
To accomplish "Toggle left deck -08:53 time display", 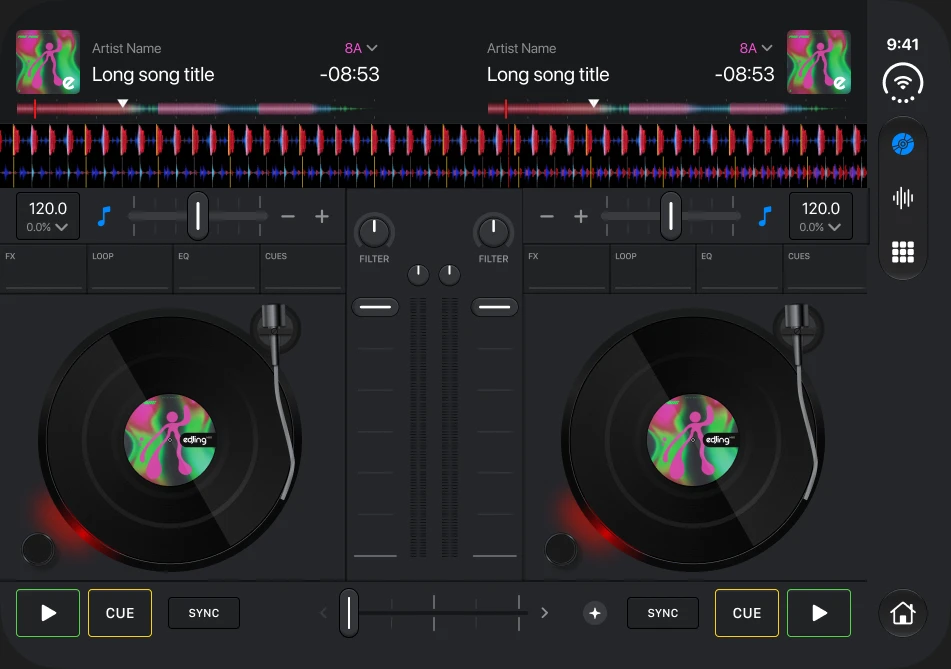I will click(349, 75).
